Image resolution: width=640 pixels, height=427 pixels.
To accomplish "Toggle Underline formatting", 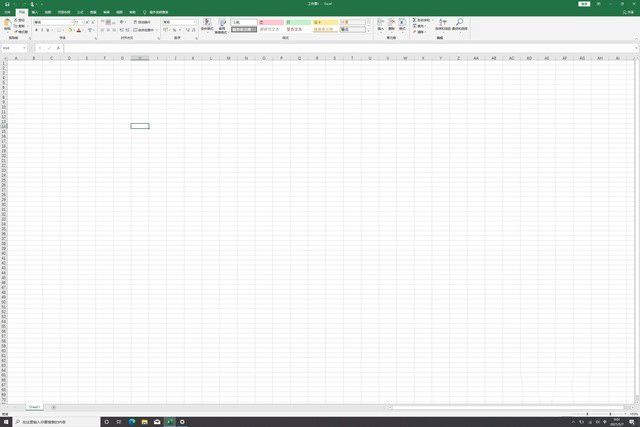I will point(48,30).
